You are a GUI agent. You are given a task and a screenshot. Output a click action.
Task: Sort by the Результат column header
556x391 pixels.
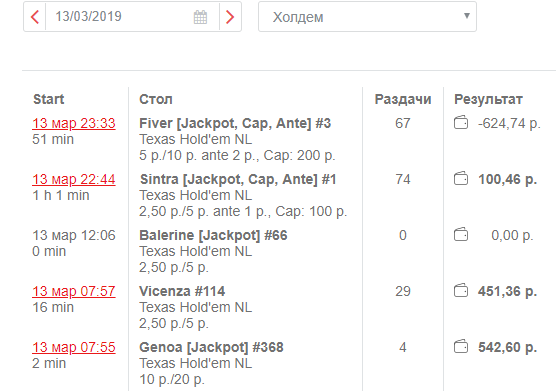488,99
